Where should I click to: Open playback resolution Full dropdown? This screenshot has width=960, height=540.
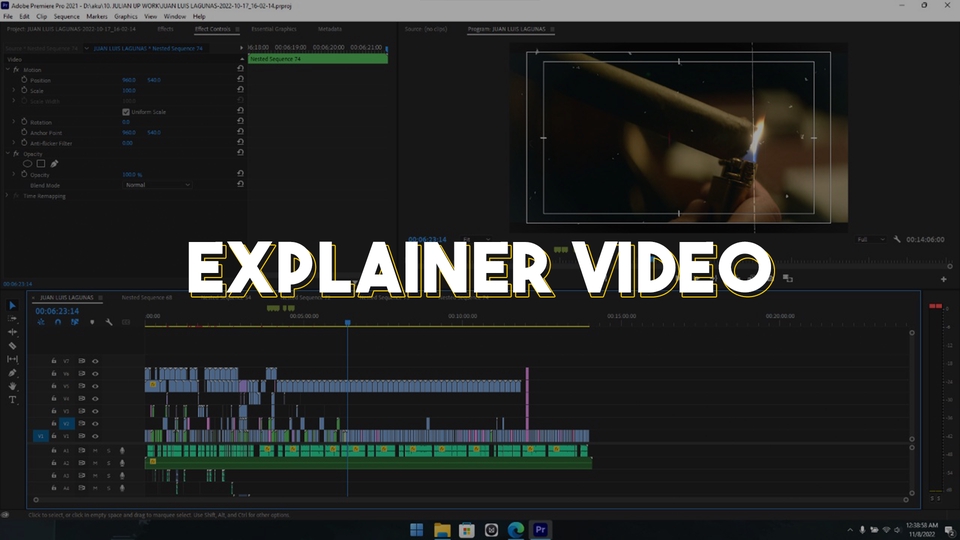(871, 239)
